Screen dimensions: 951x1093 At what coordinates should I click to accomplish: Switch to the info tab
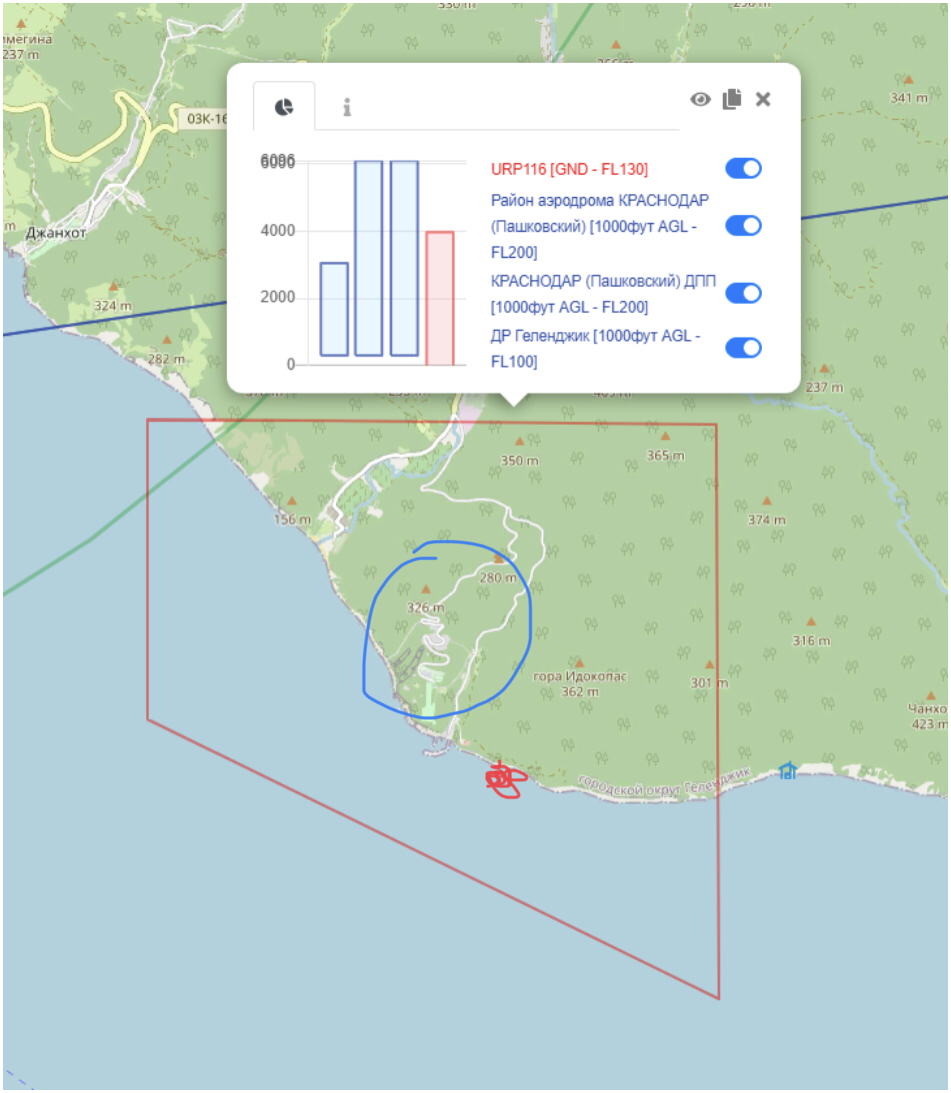(347, 107)
